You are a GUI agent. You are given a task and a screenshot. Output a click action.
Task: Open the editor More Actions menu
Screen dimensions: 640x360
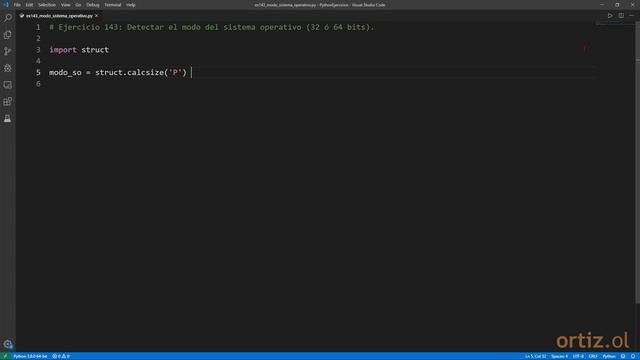pos(631,16)
